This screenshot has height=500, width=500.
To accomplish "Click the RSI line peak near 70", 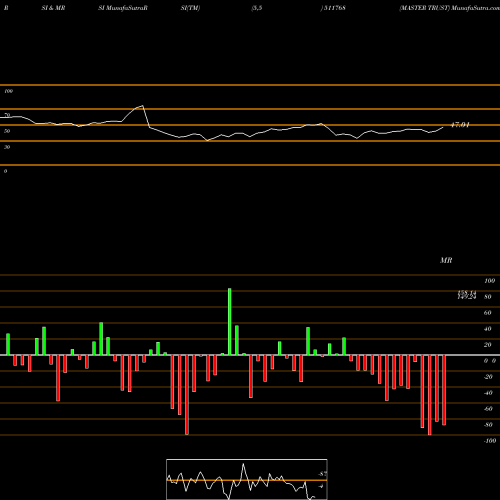I will [x=143, y=106].
